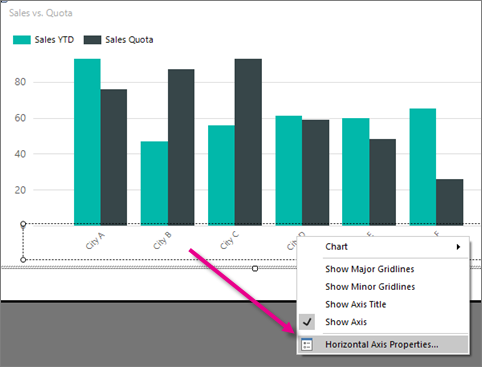Select Show Axis Title menu entry
482x367 pixels.
356,304
